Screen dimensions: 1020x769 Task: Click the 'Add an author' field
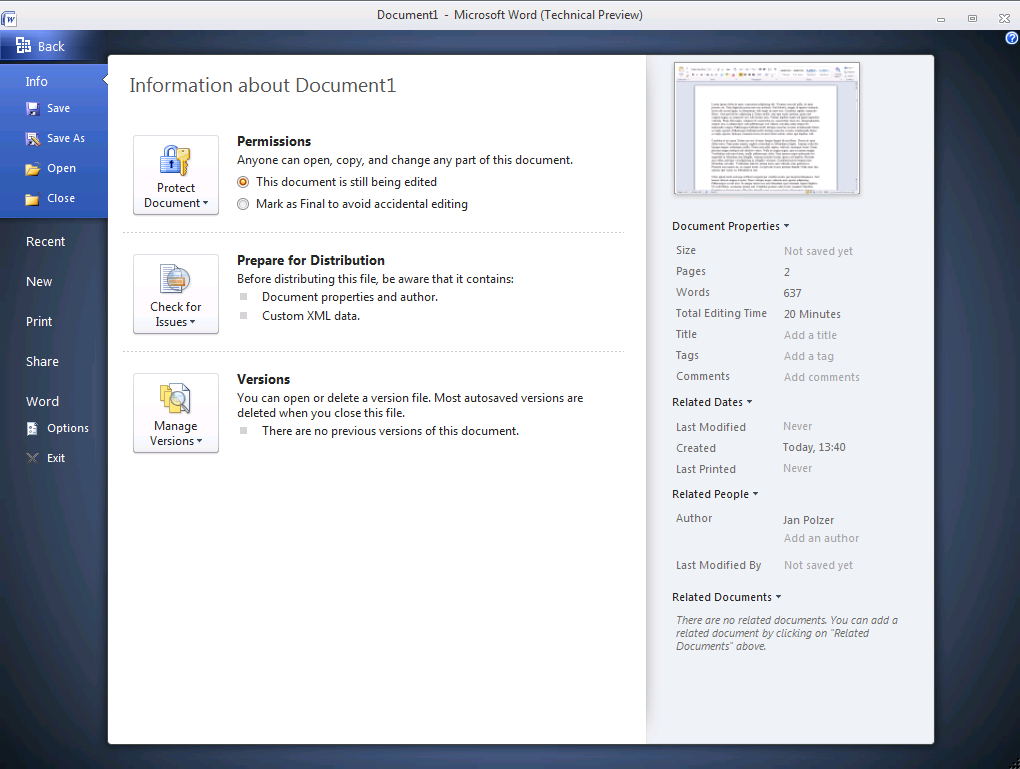pos(821,538)
